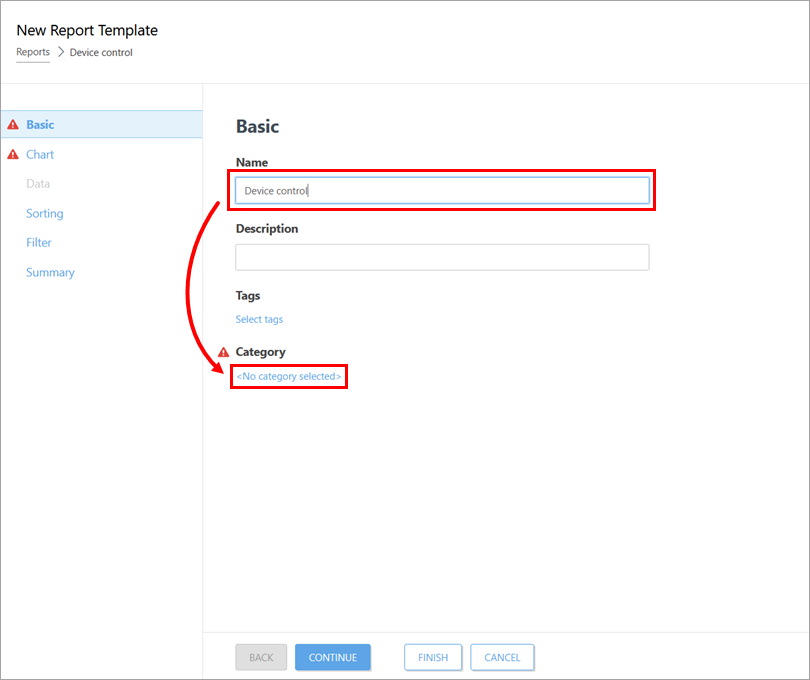Viewport: 810px width, 680px height.
Task: Click the warning icon beside Basic
Action: (13, 125)
